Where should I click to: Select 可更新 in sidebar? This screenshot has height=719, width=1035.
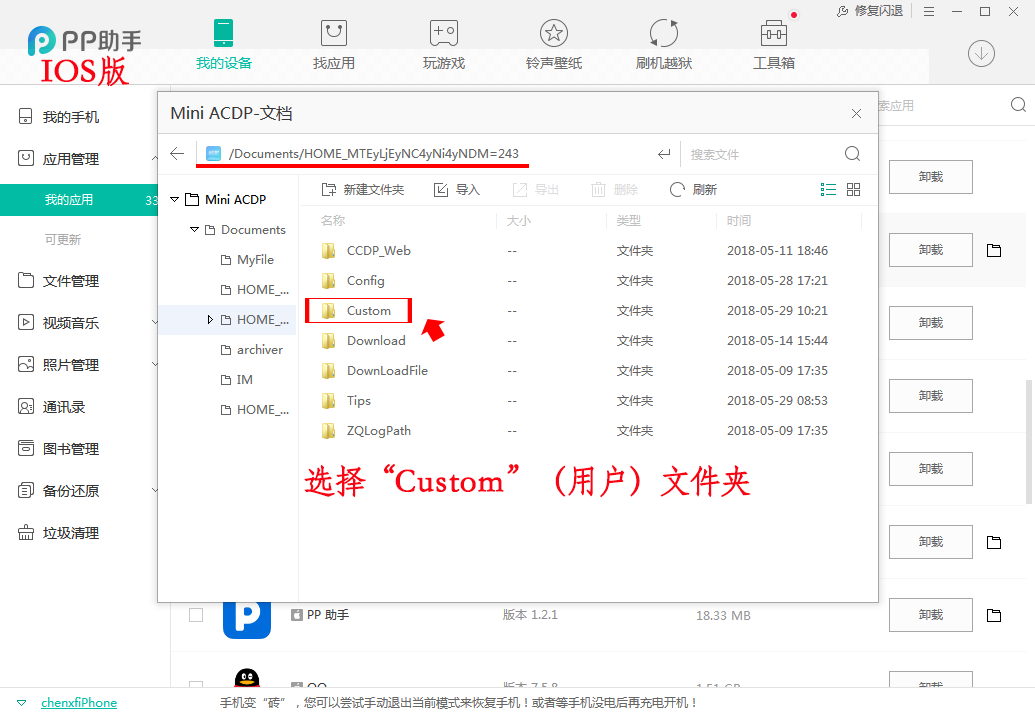pyautogui.click(x=63, y=240)
